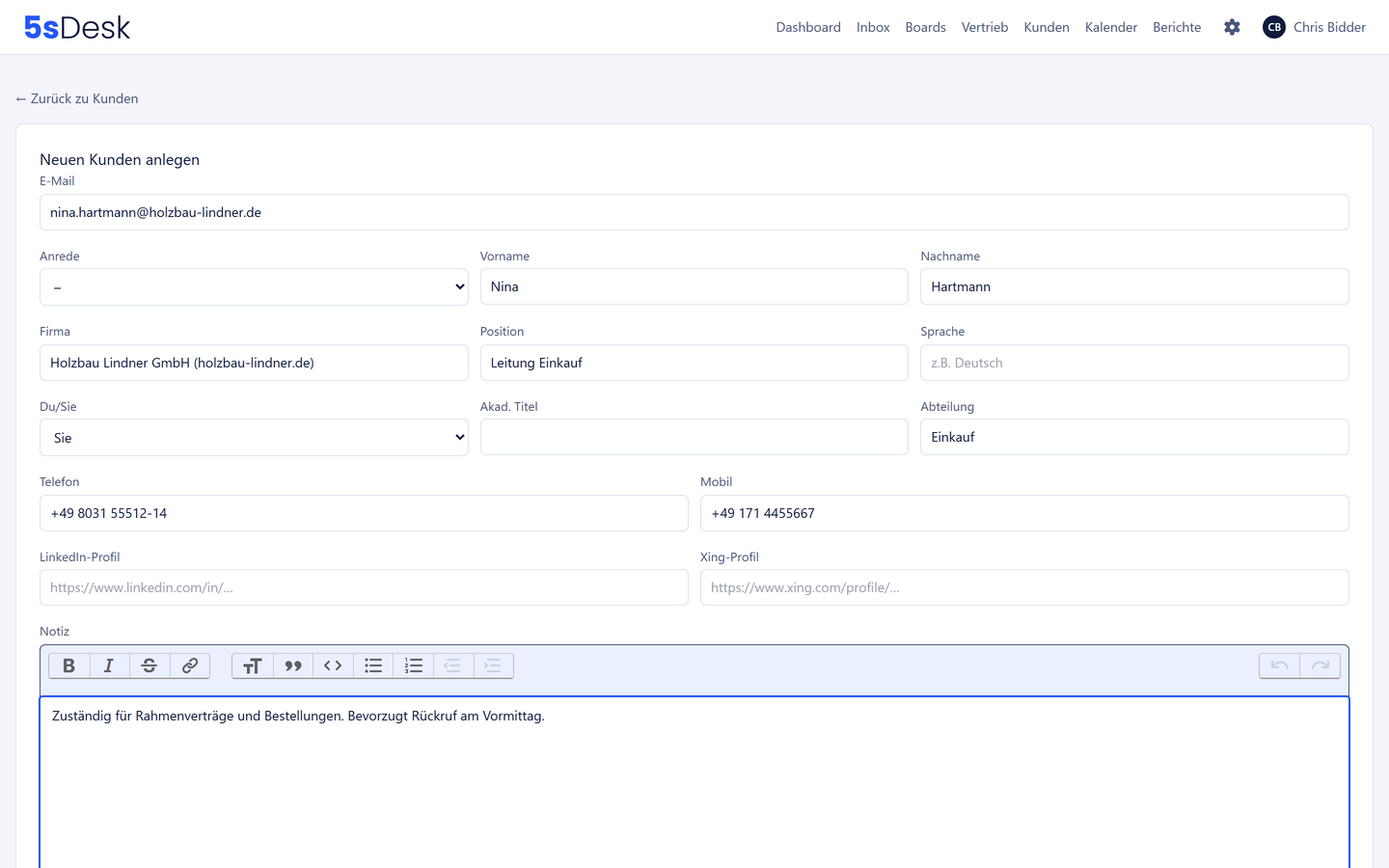Screen dimensions: 1389x868
Task: Open the Du/Sie dropdown
Action: pyautogui.click(x=254, y=438)
